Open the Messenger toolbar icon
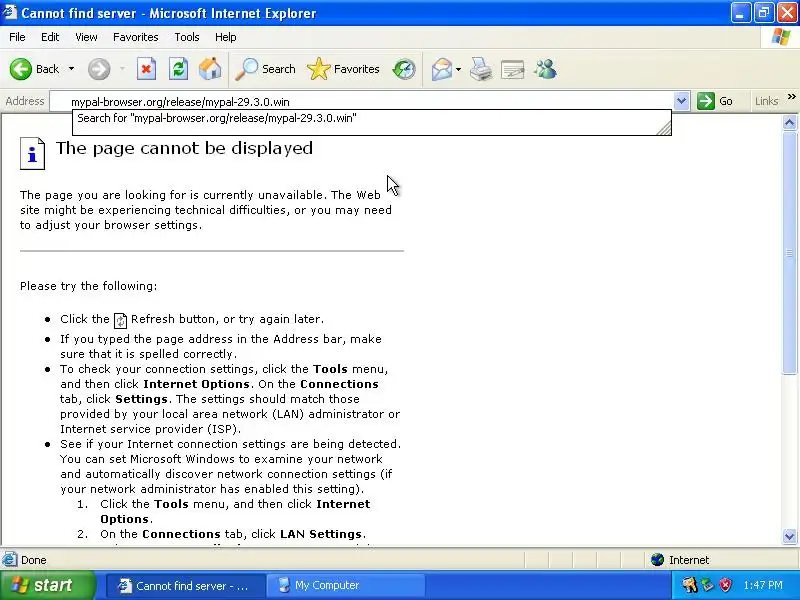This screenshot has width=800, height=600. click(545, 69)
